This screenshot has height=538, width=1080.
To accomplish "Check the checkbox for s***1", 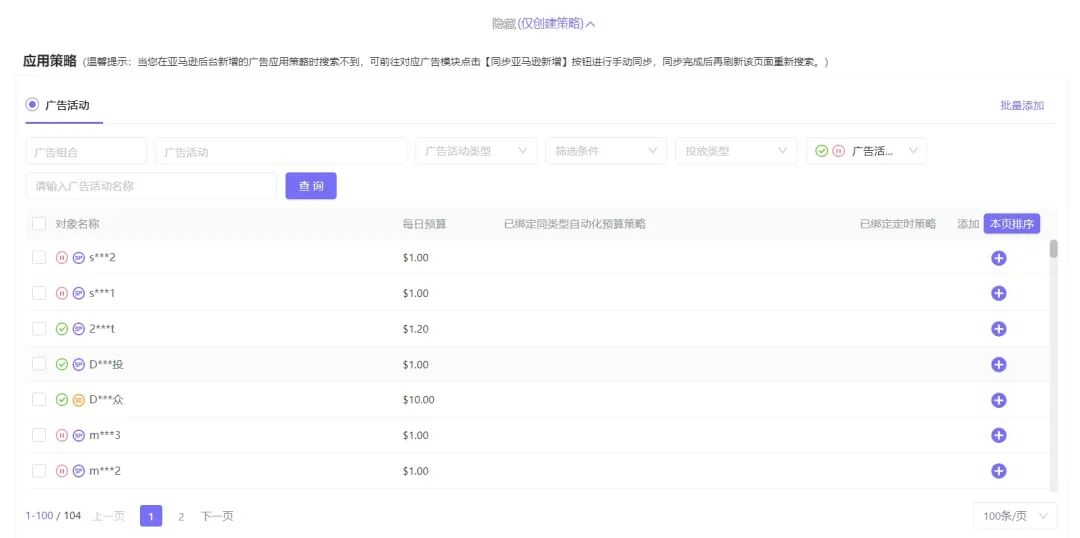I will point(39,293).
